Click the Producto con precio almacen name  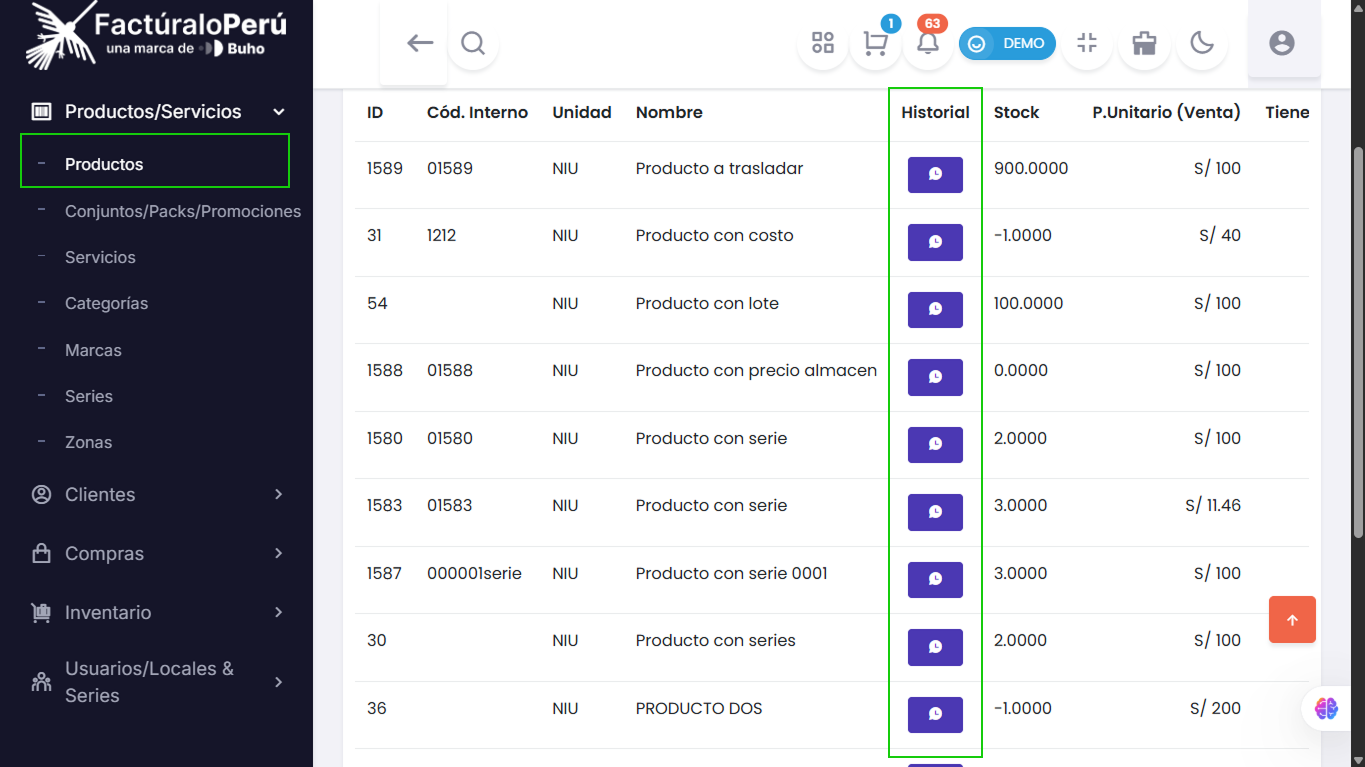756,370
